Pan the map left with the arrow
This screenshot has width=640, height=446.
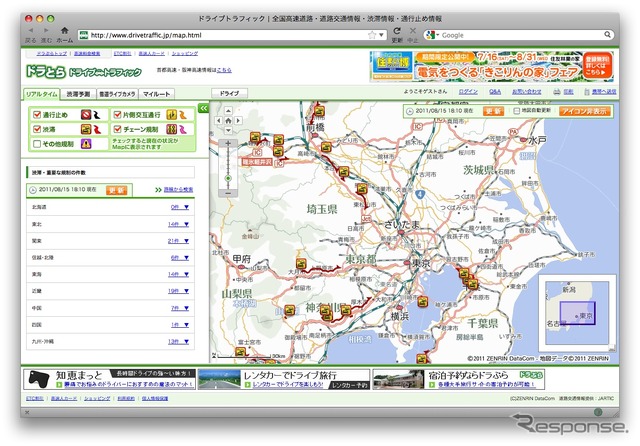(218, 120)
